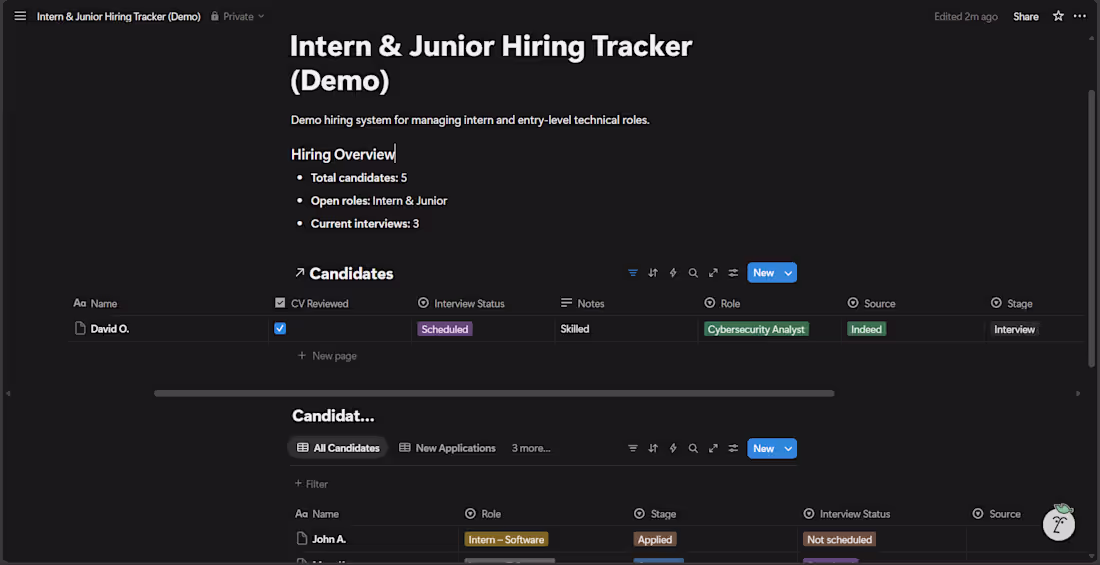Click the Indeed source tag

tap(866, 329)
